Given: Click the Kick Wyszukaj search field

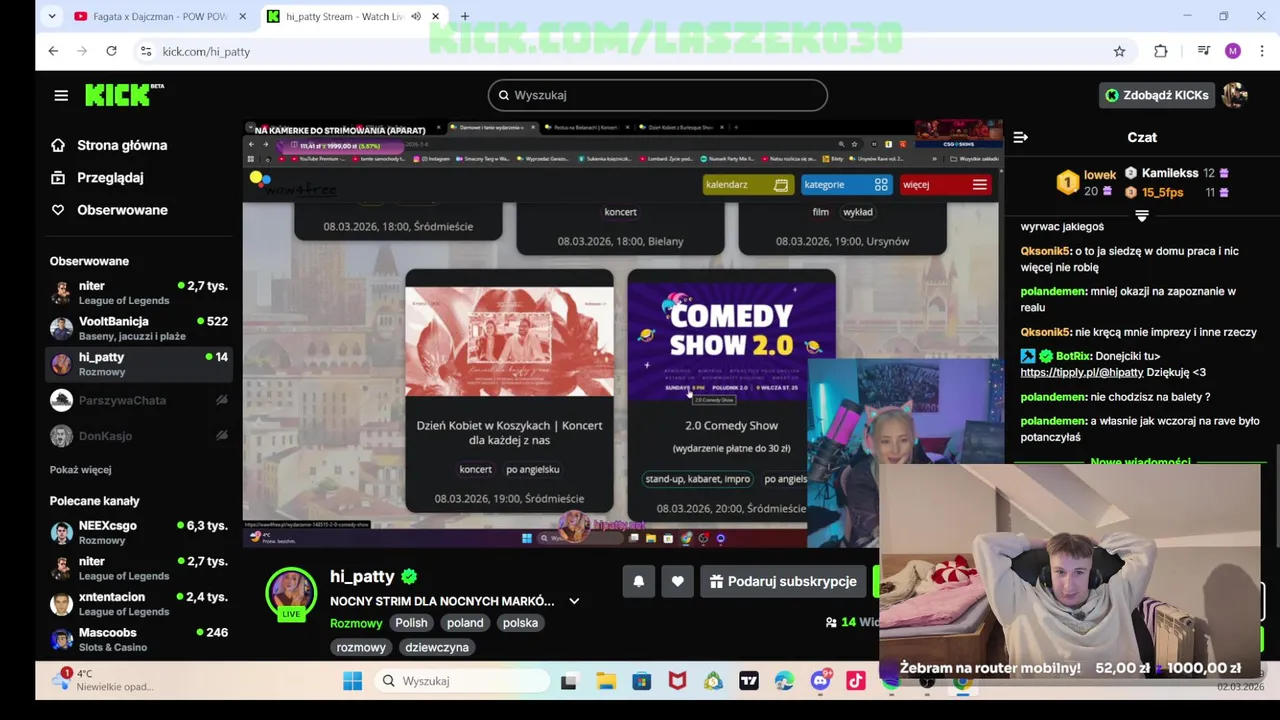Looking at the screenshot, I should 657,95.
